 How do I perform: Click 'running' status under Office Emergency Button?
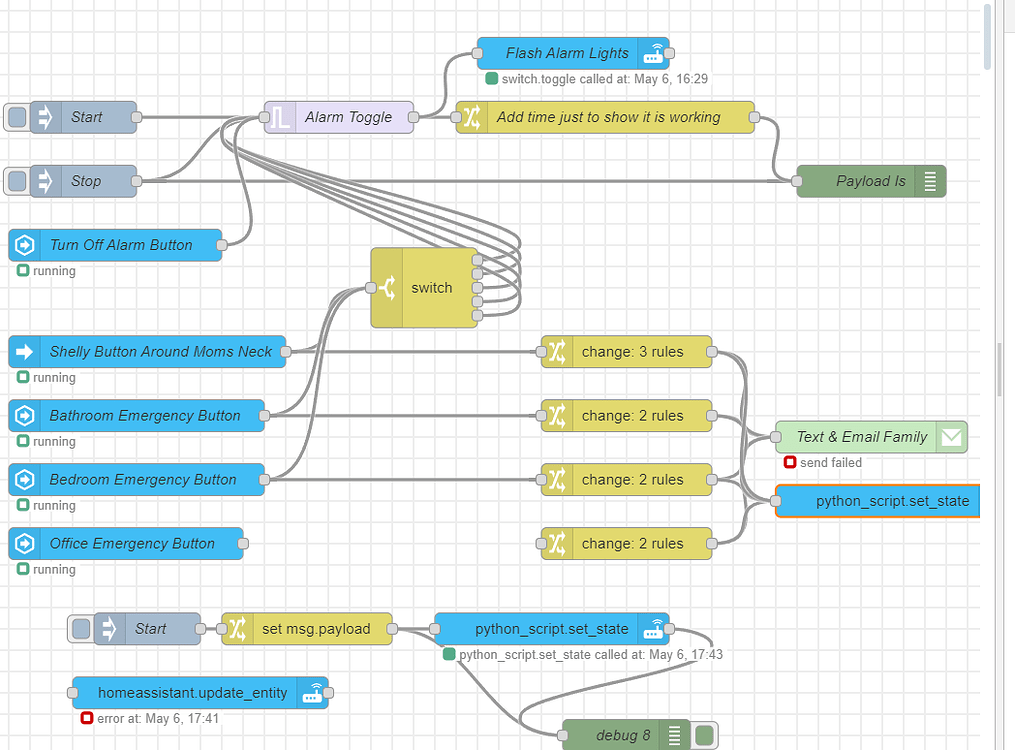[54, 569]
